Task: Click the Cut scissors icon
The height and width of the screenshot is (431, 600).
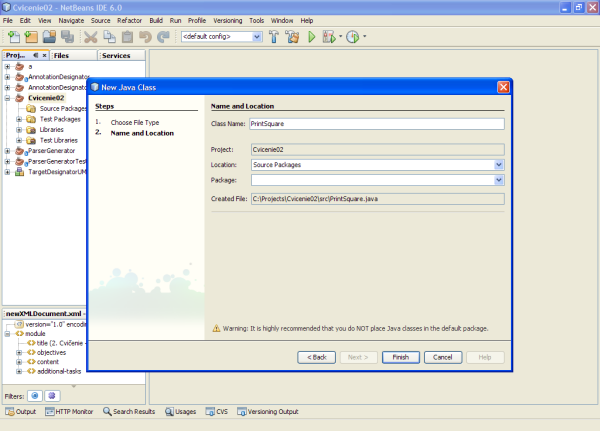Action: pos(91,37)
